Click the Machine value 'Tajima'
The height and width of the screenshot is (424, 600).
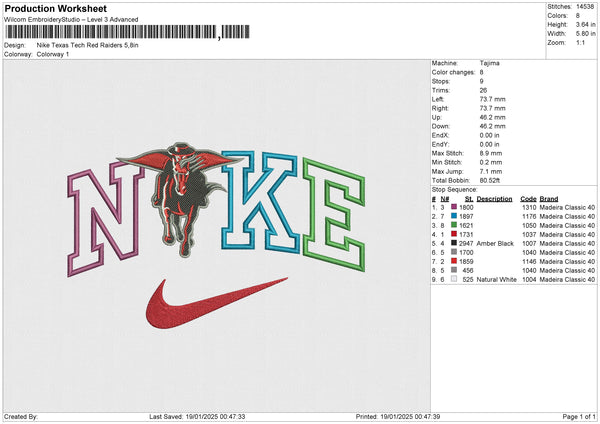pyautogui.click(x=489, y=63)
